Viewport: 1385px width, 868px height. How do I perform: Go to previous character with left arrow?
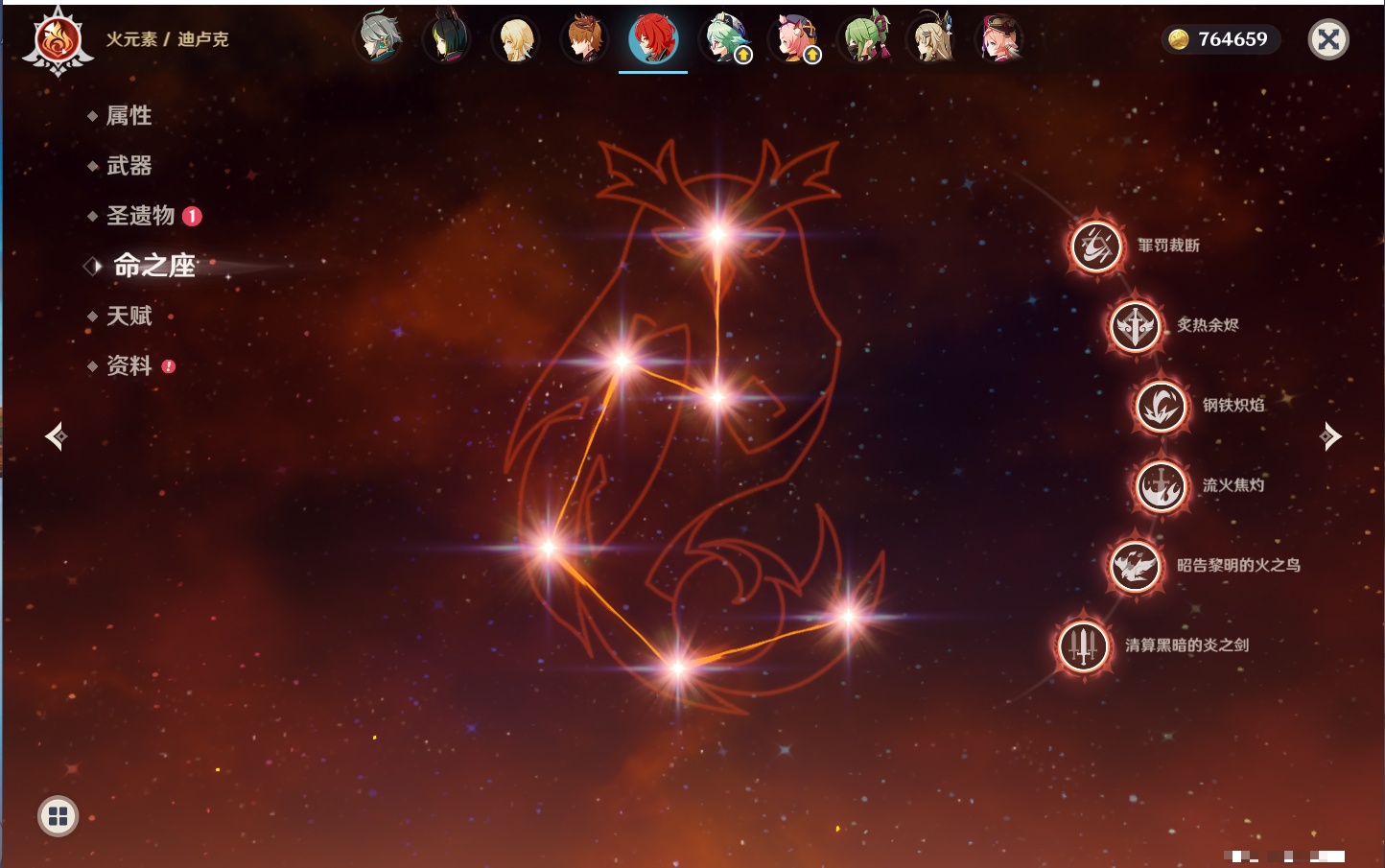56,436
